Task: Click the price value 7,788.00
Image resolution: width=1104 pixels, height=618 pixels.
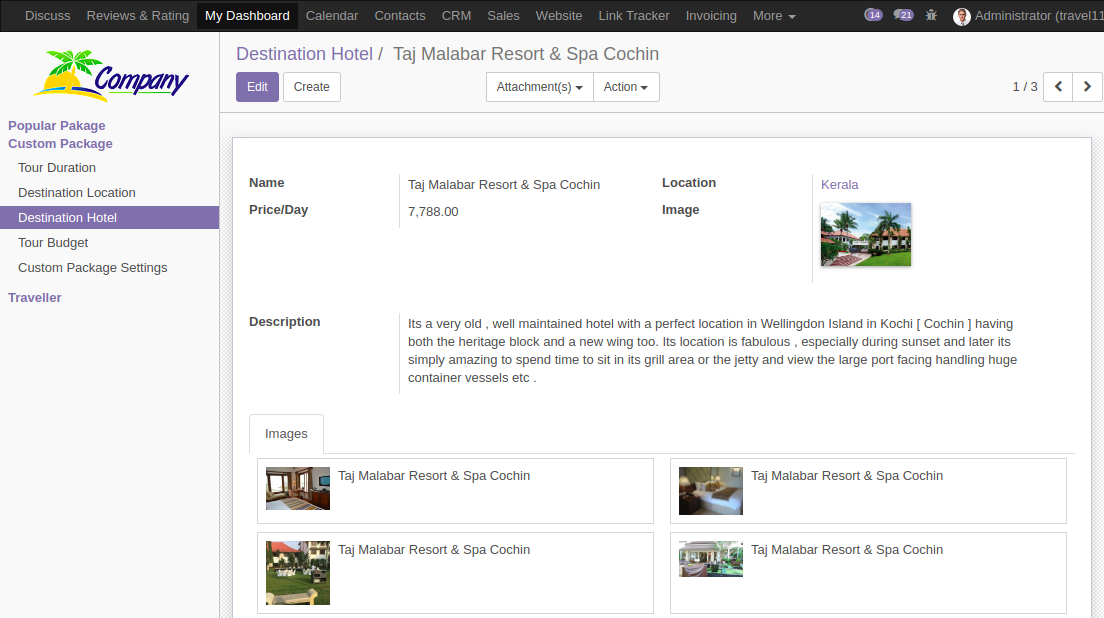Action: pyautogui.click(x=433, y=212)
